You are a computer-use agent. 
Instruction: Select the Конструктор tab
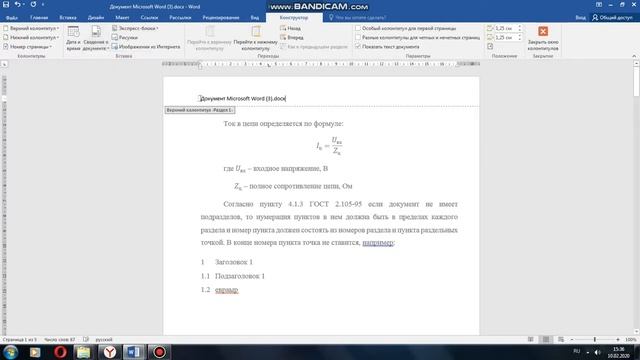point(294,18)
